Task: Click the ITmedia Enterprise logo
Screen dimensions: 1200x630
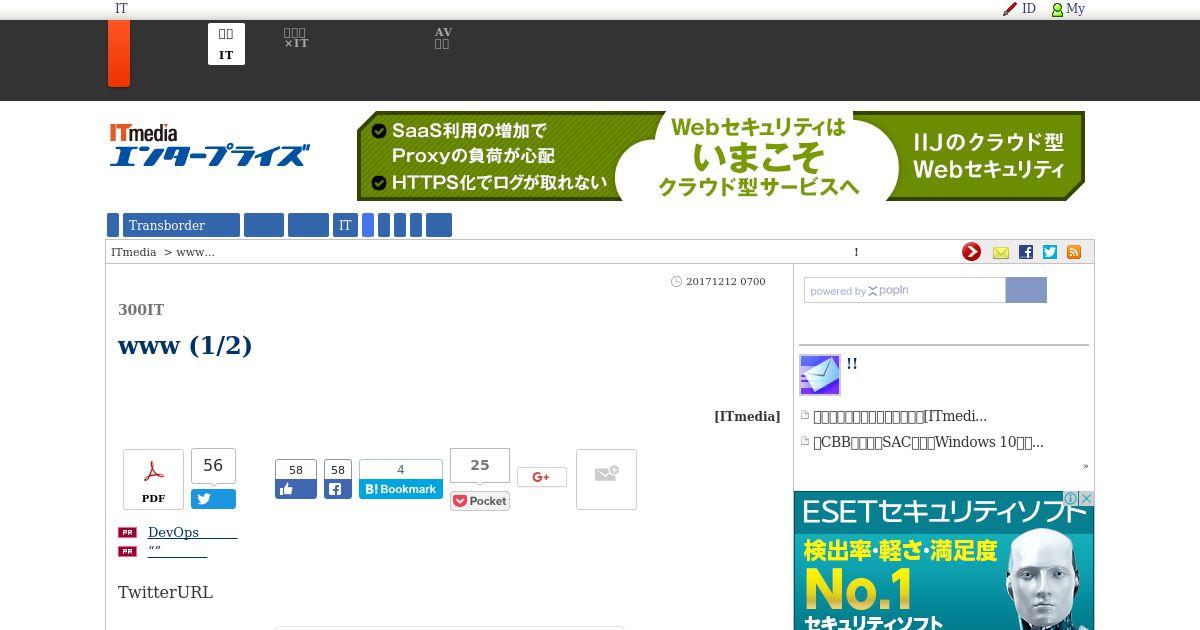Action: 209,145
